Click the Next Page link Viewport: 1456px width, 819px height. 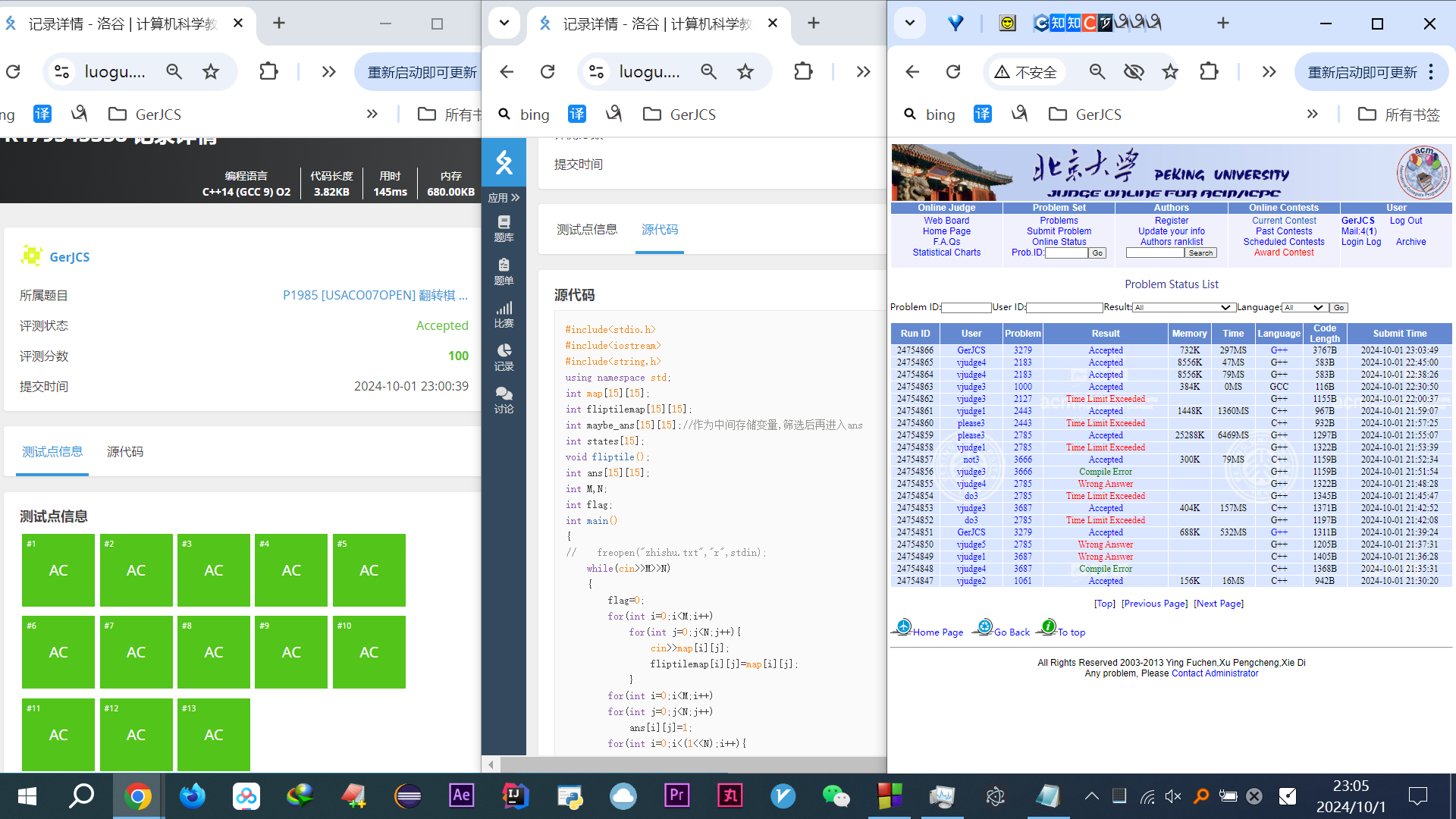(1218, 604)
